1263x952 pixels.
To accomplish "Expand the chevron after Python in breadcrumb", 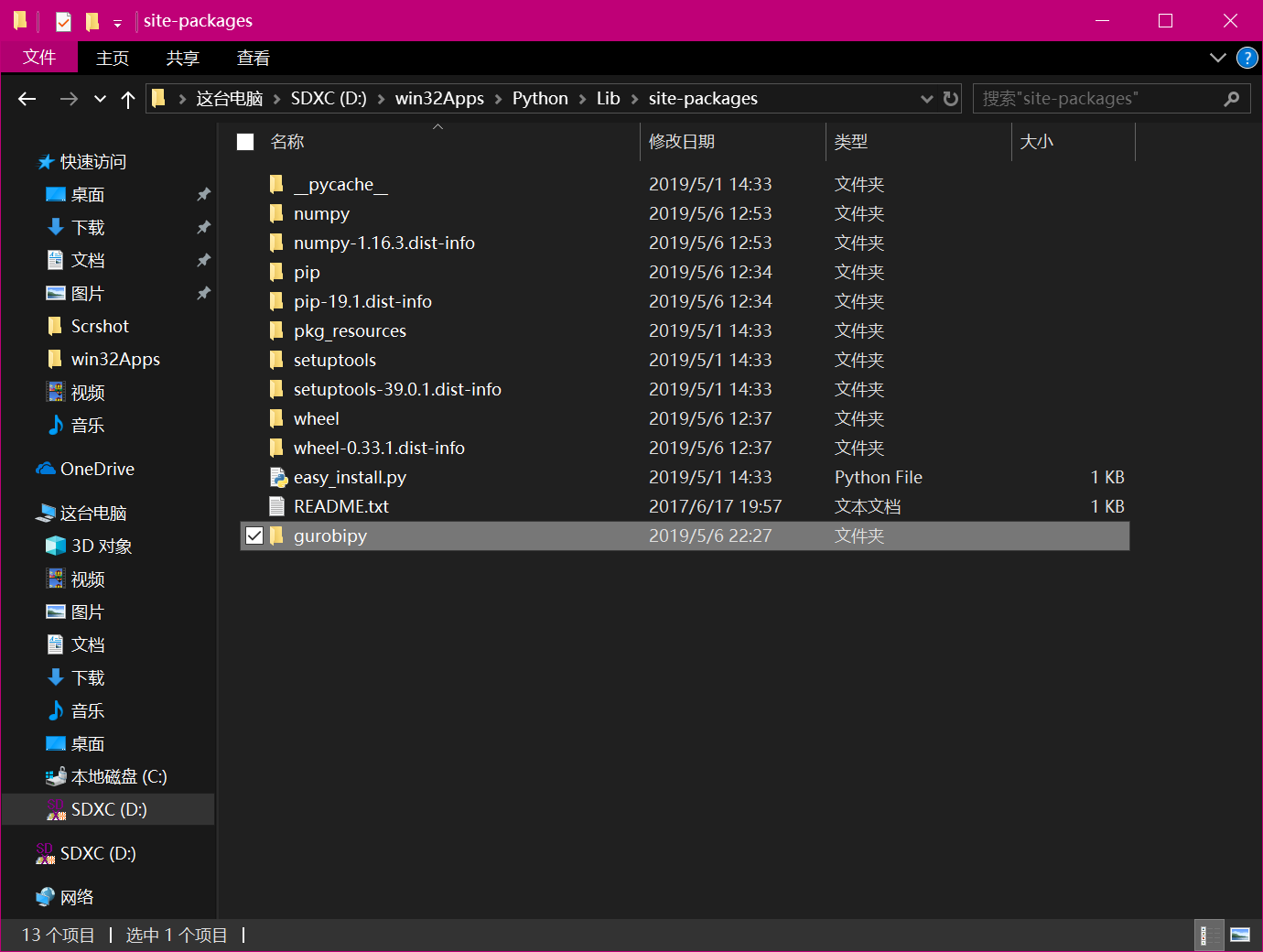I will coord(582,99).
